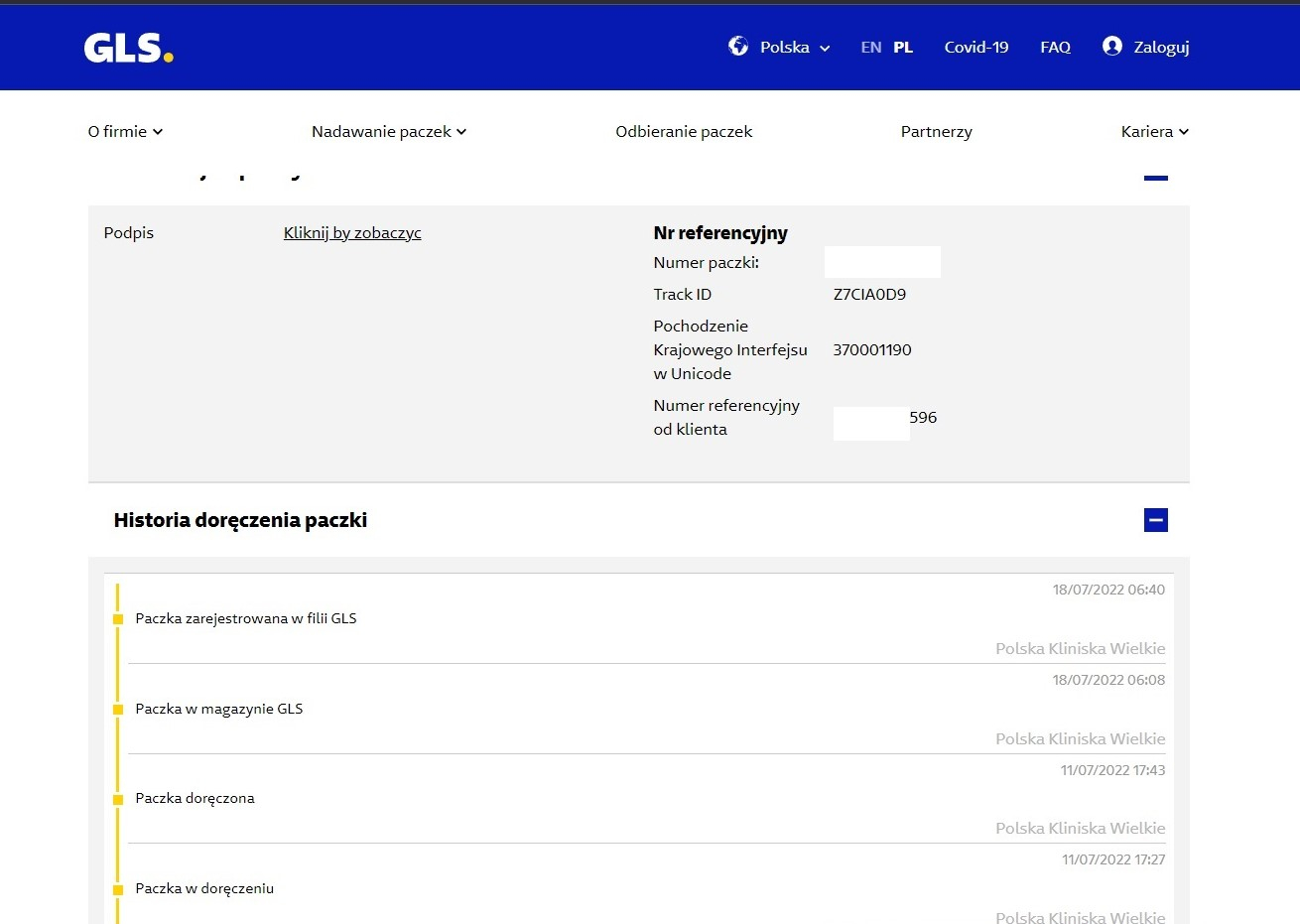Click the Historia doręczenia paczki heading
The width and height of the screenshot is (1300, 924).
click(240, 520)
